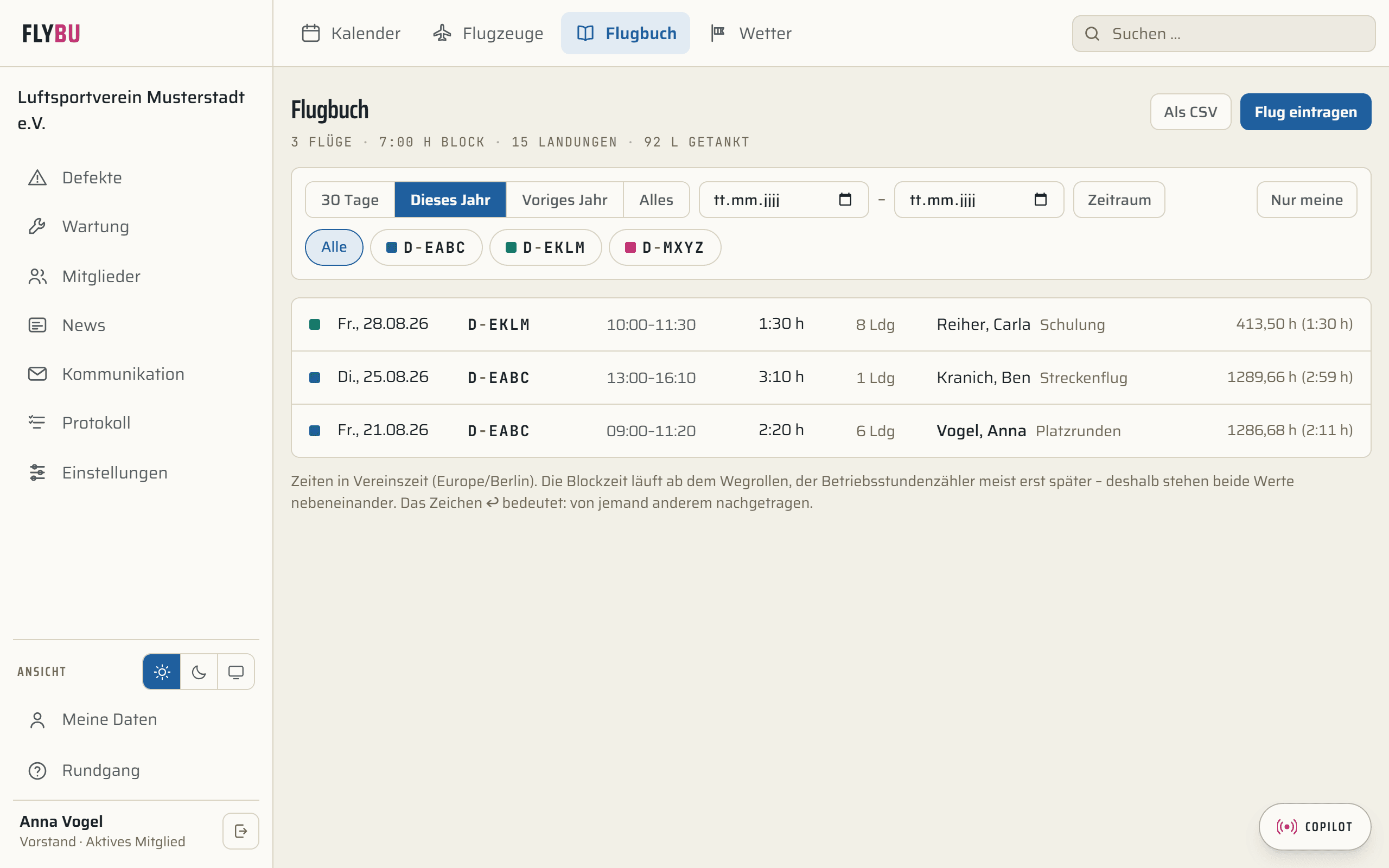Image resolution: width=1389 pixels, height=868 pixels.
Task: Click the Wartung wrench icon
Action: click(x=37, y=227)
